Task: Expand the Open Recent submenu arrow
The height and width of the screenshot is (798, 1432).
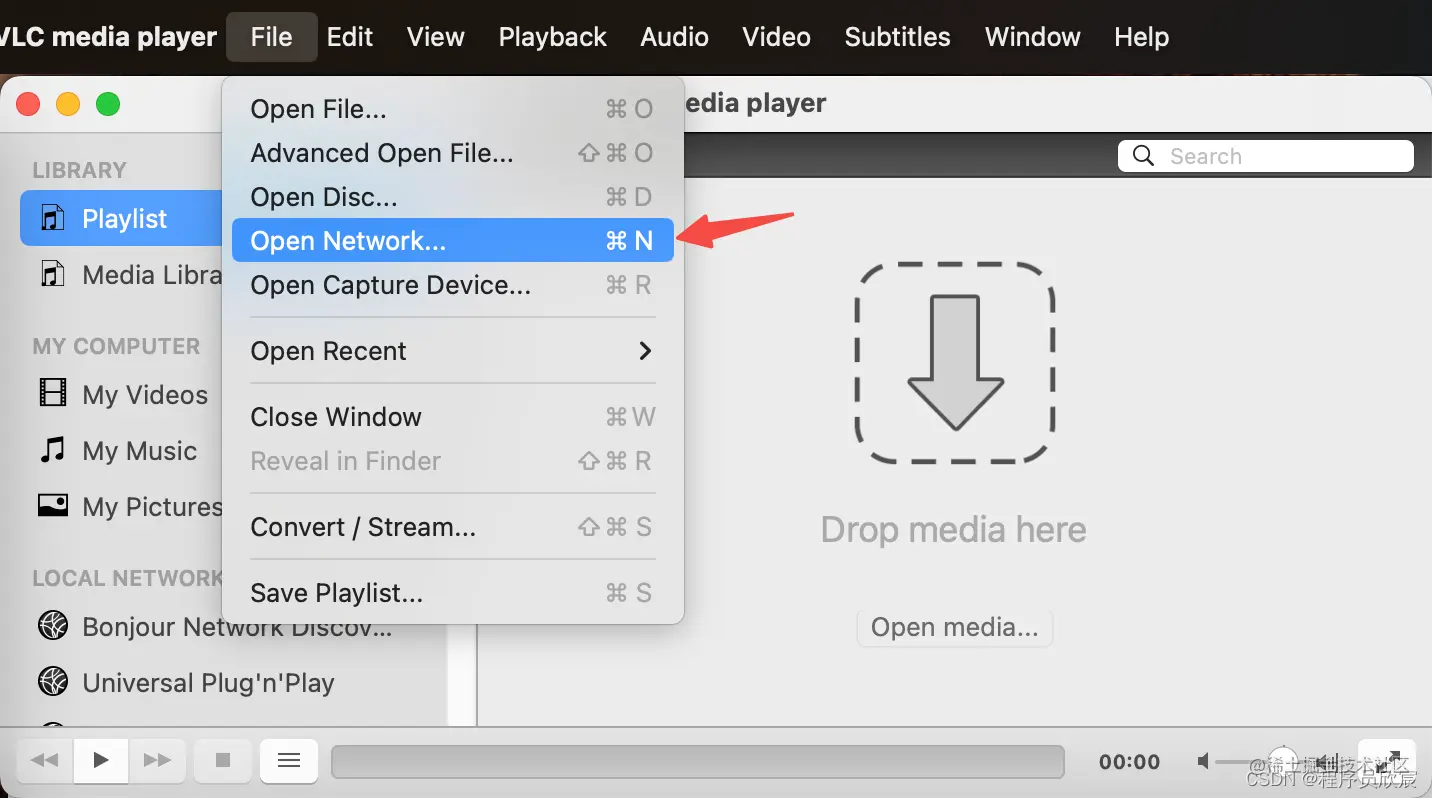Action: coord(645,350)
